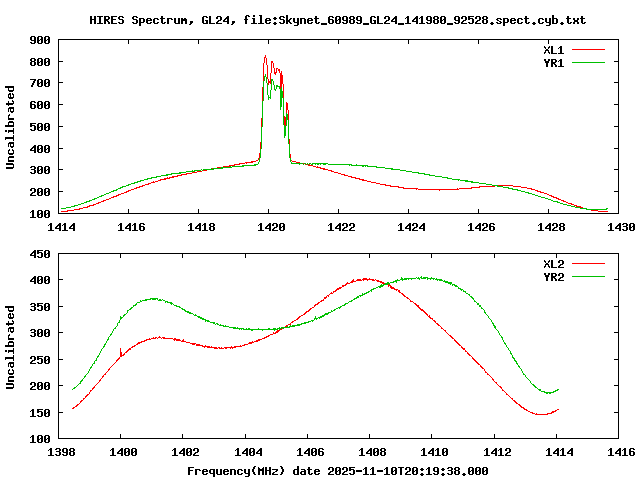Viewport: 640px width, 480px height.
Task: Click the red XL1 legend line sample
Action: point(588,50)
